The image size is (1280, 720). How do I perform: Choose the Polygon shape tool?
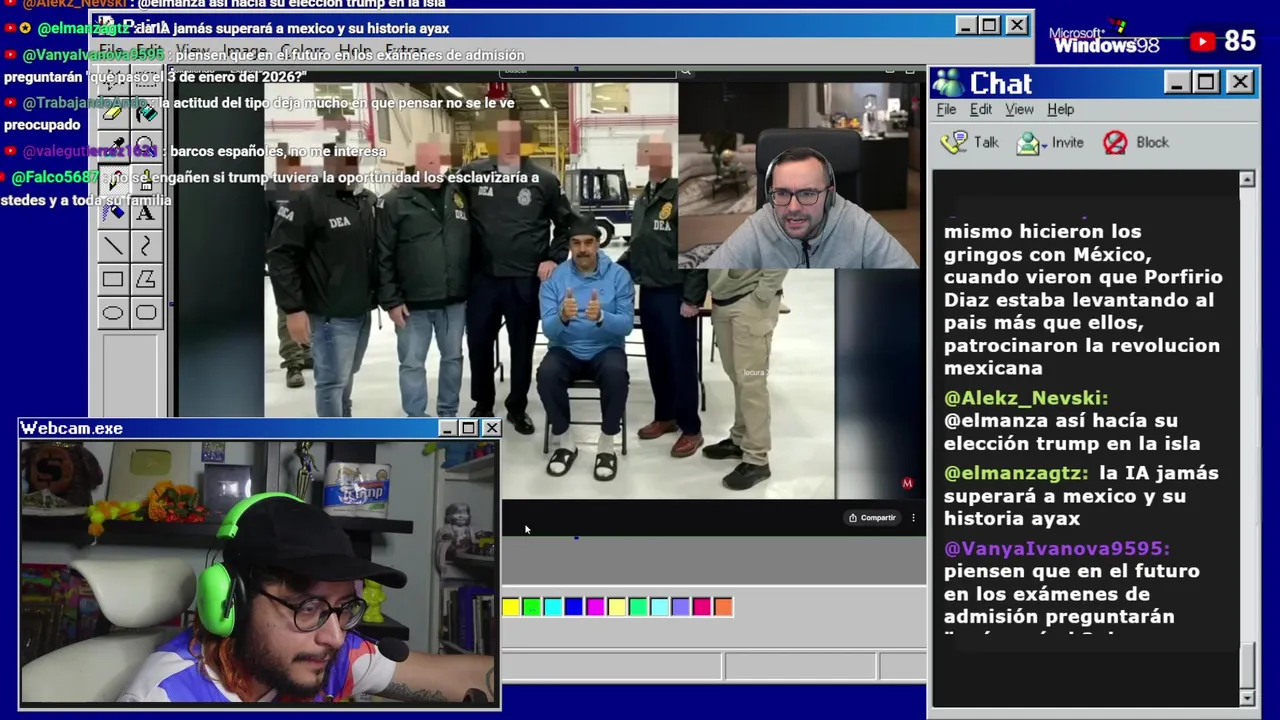(146, 279)
